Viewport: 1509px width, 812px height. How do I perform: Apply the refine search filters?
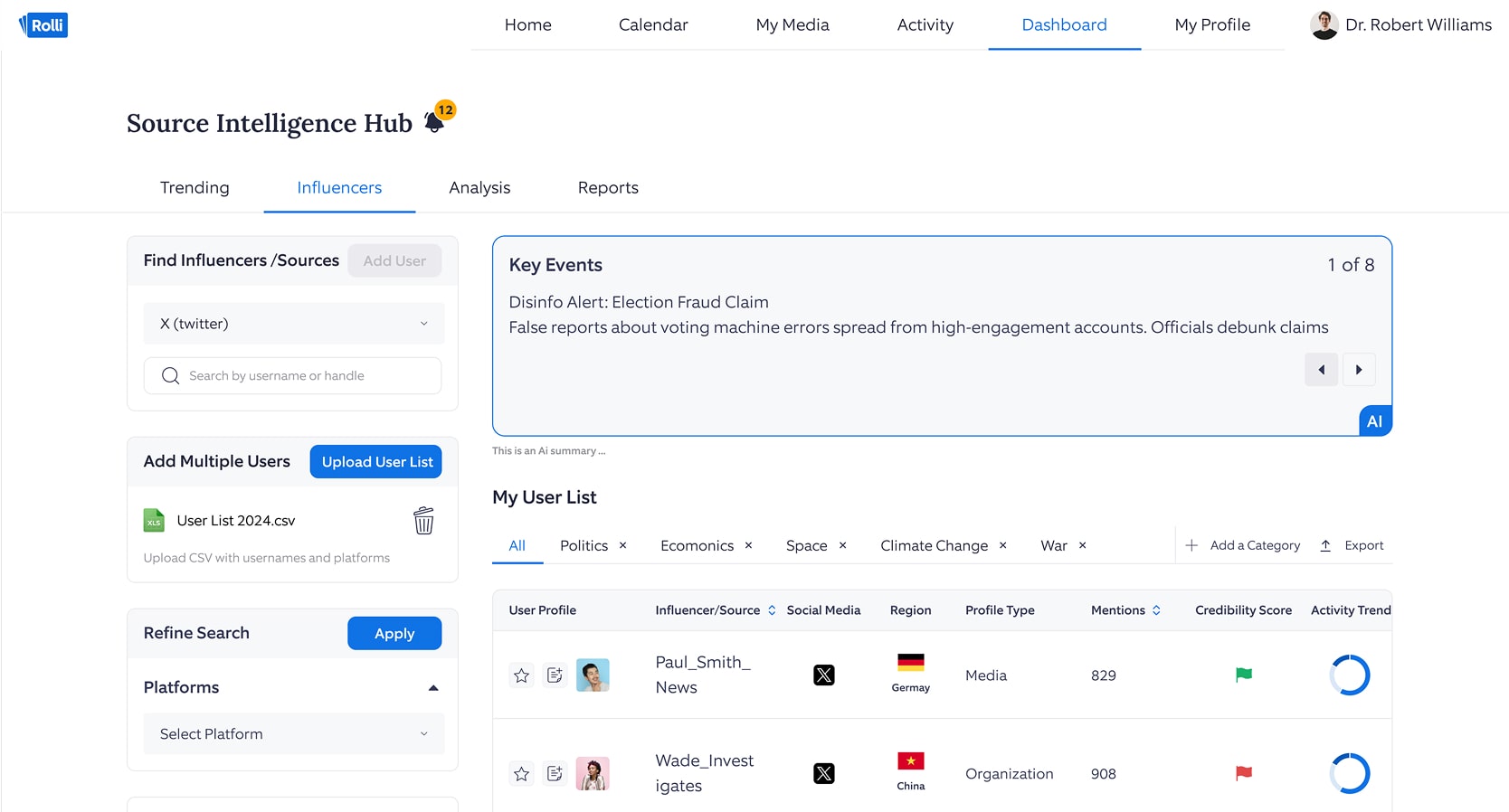[x=394, y=634]
